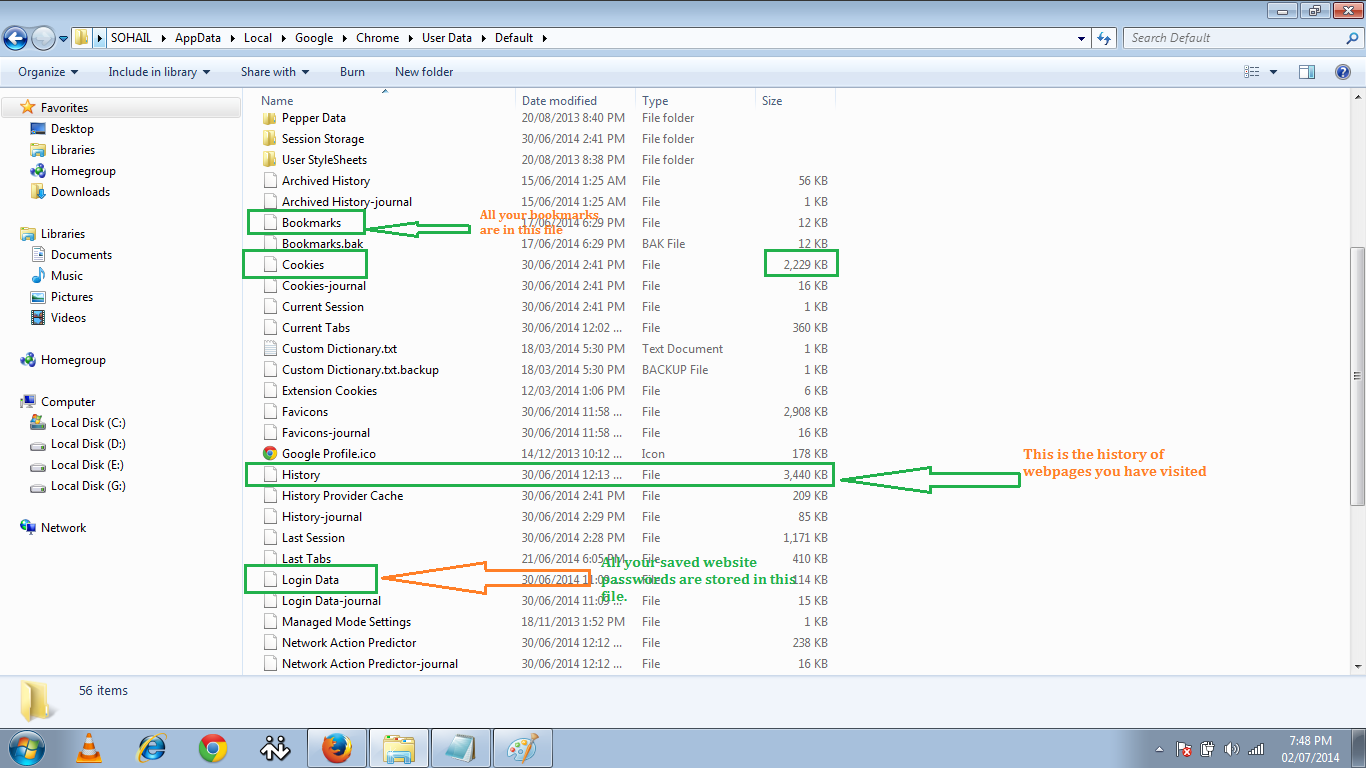The height and width of the screenshot is (768, 1366).
Task: Show previous locations dropdown in address bar
Action: click(x=1082, y=38)
